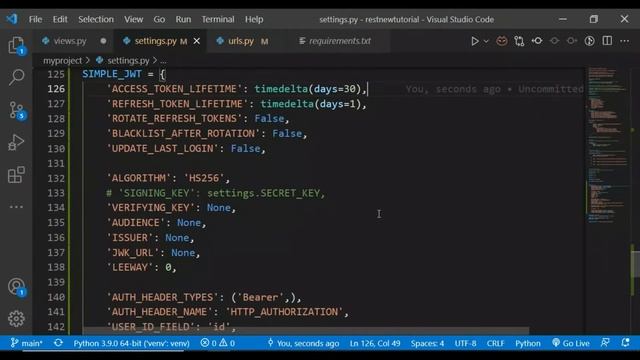The image size is (640, 360).
Task: Switch to the requirements.txt tab
Action: (x=340, y=41)
